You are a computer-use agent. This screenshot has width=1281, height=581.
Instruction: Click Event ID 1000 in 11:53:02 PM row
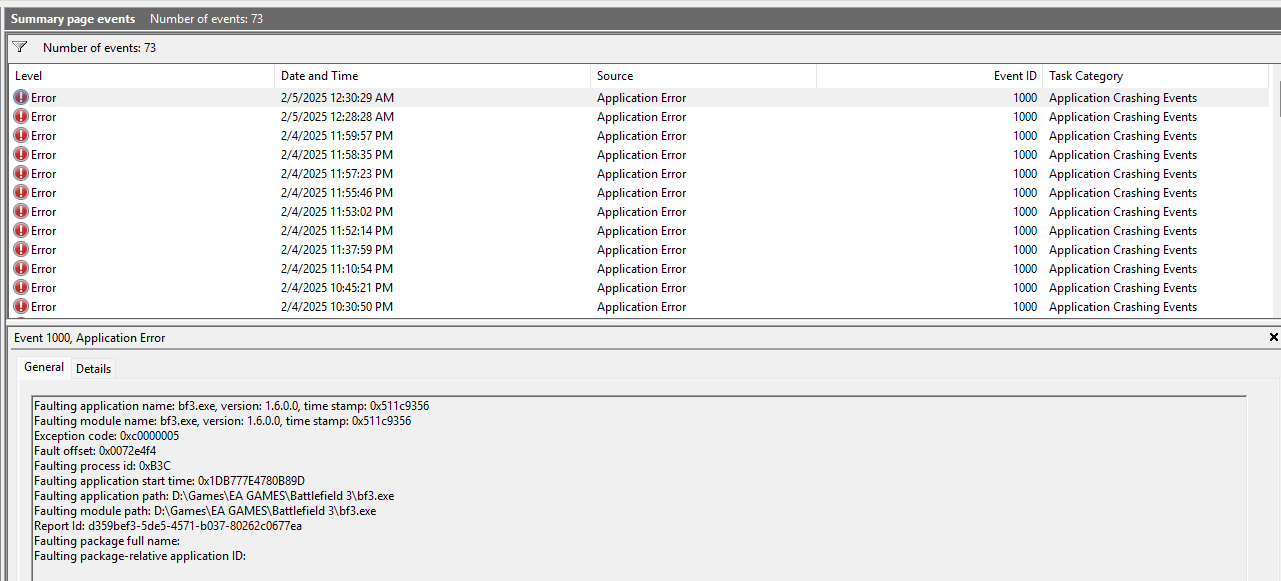(x=1025, y=212)
